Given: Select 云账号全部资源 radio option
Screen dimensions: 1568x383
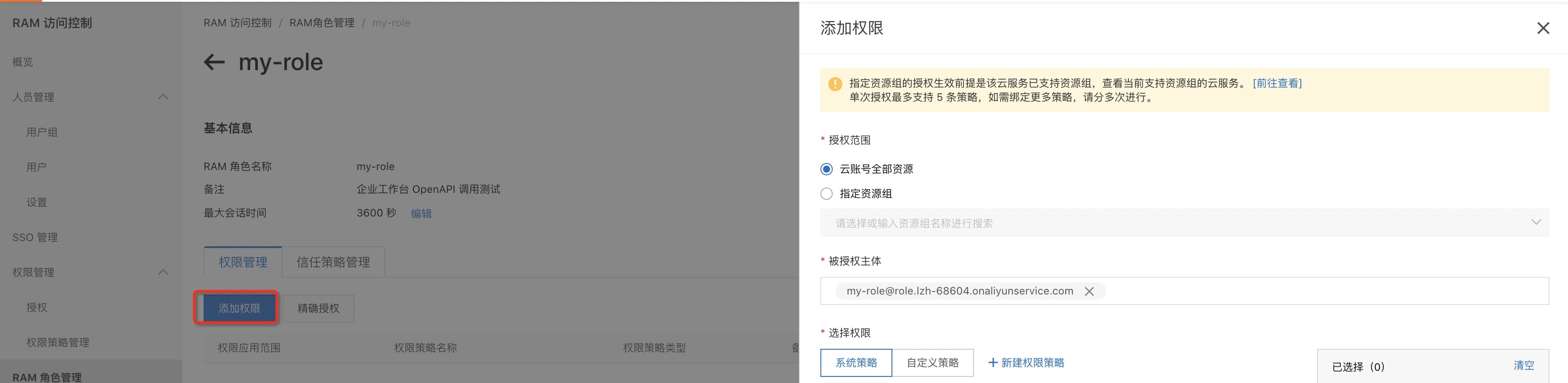Looking at the screenshot, I should 826,169.
